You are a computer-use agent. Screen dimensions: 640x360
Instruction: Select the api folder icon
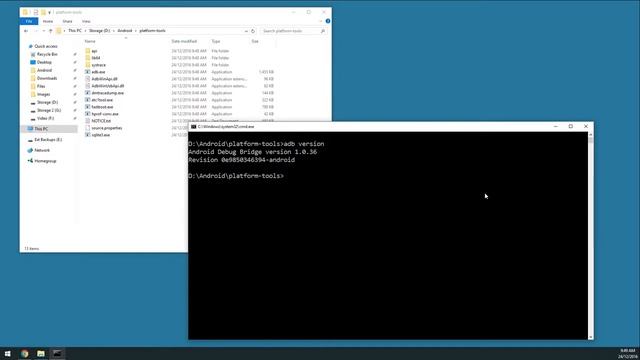[x=87, y=51]
